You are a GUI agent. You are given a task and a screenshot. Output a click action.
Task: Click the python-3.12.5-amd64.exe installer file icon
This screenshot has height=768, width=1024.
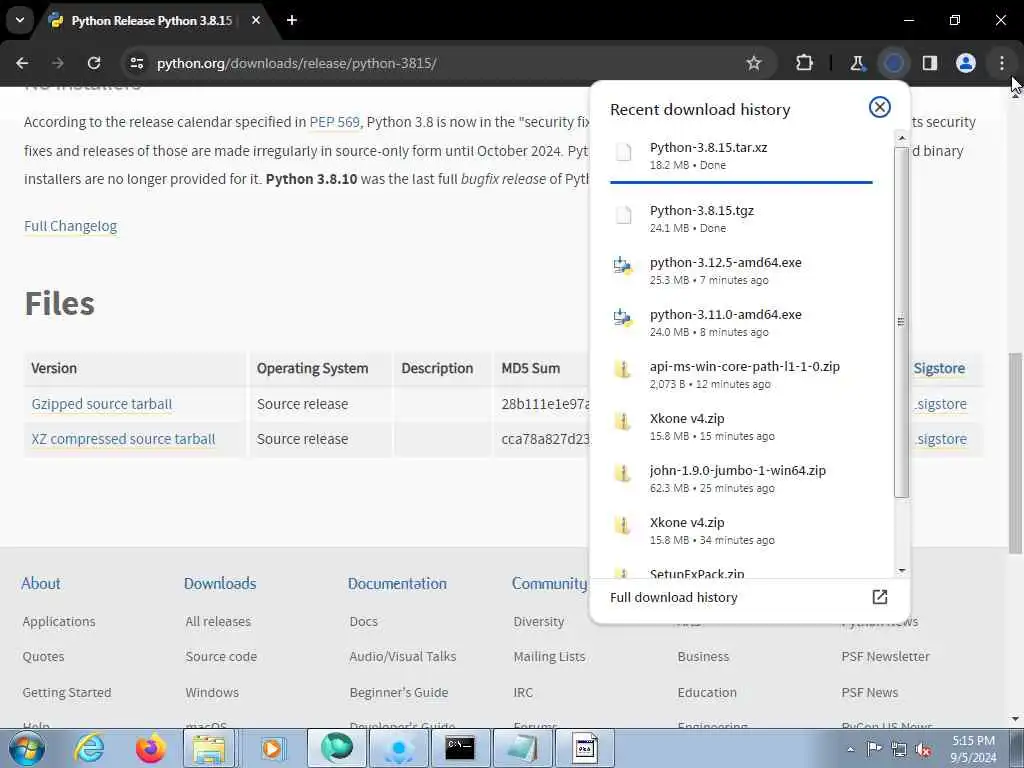(x=623, y=266)
